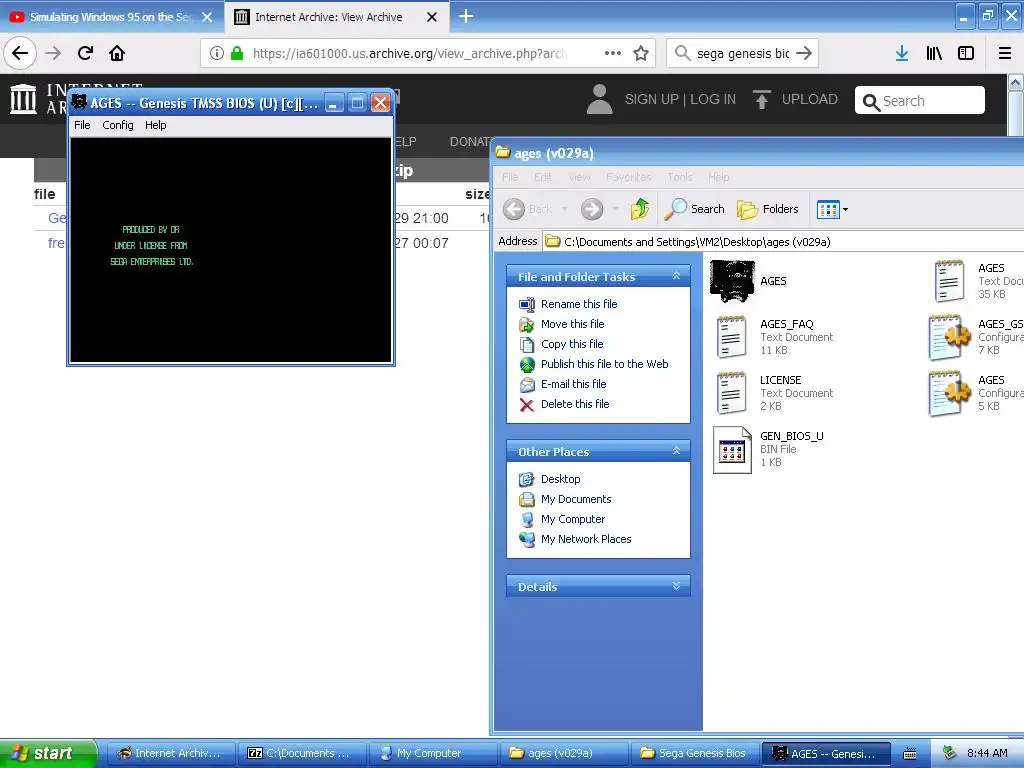Go to My Network Places link
Viewport: 1024px width, 768px height.
click(586, 539)
